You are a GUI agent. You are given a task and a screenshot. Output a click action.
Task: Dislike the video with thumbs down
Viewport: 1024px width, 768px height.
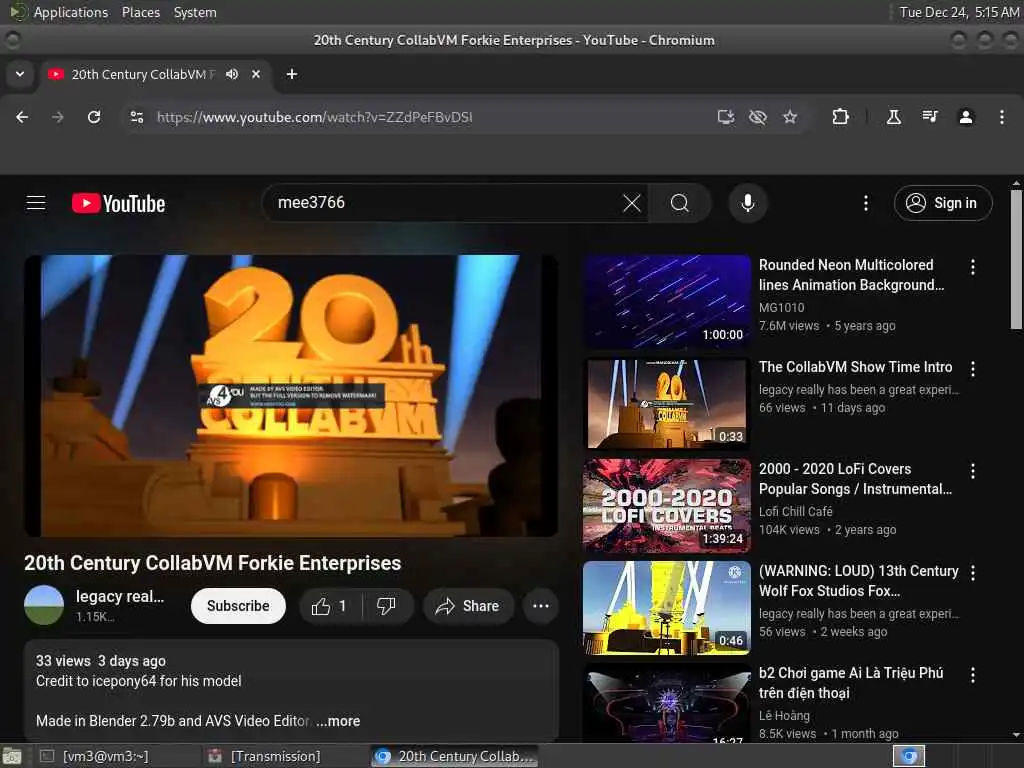[x=387, y=606]
